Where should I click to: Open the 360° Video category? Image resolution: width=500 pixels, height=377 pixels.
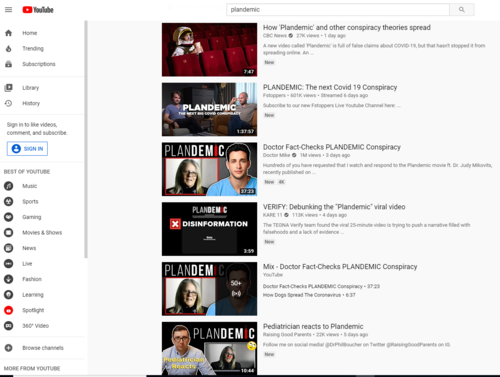[x=35, y=326]
